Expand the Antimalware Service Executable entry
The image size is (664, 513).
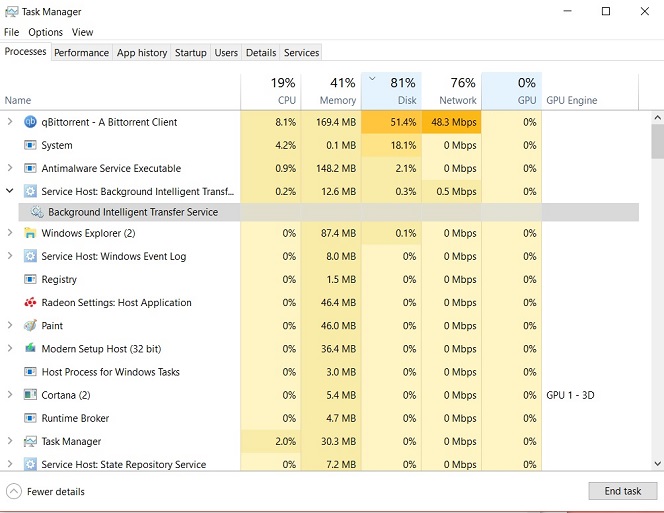(x=10, y=168)
